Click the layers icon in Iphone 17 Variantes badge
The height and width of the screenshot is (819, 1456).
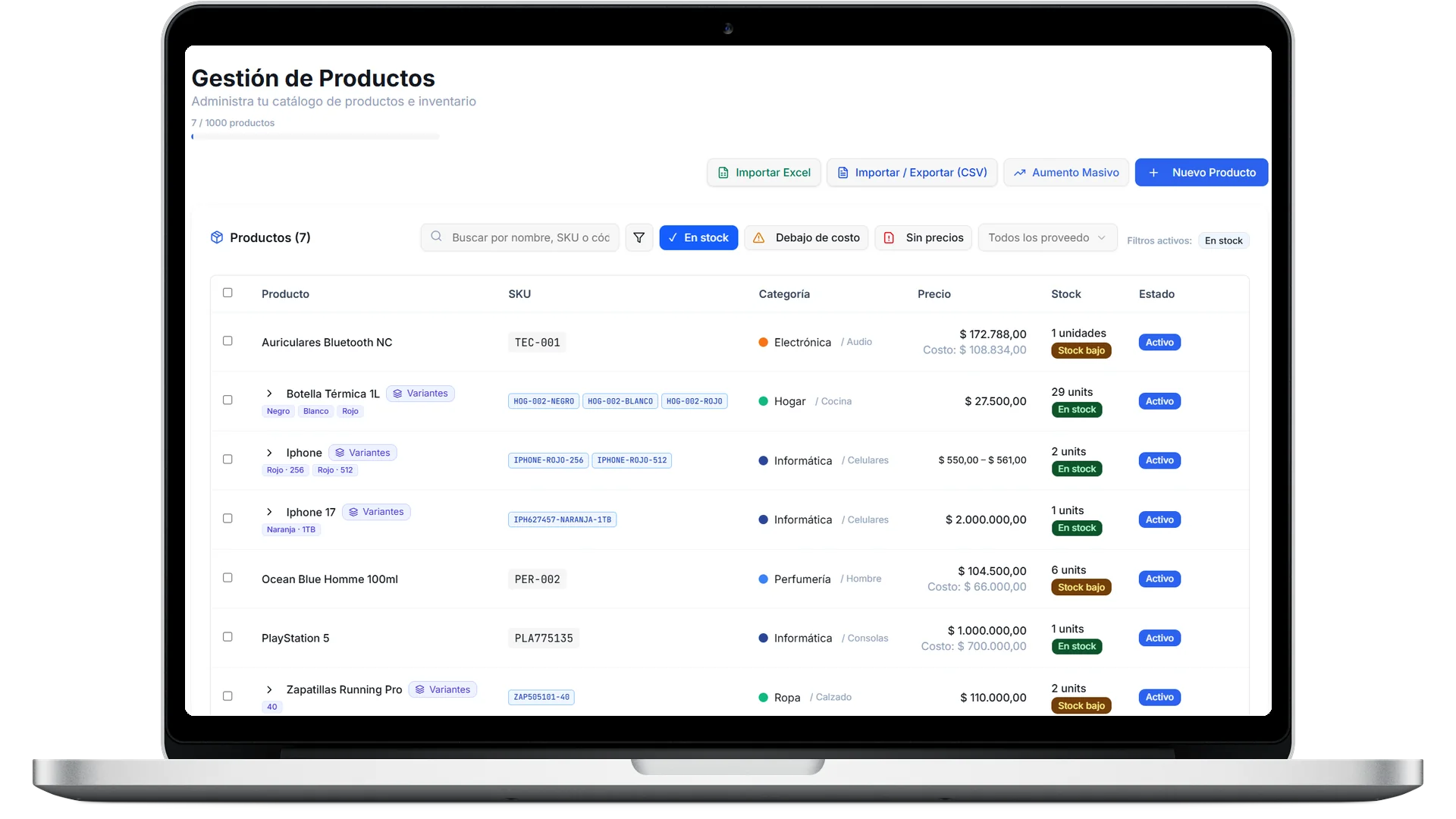(x=353, y=512)
